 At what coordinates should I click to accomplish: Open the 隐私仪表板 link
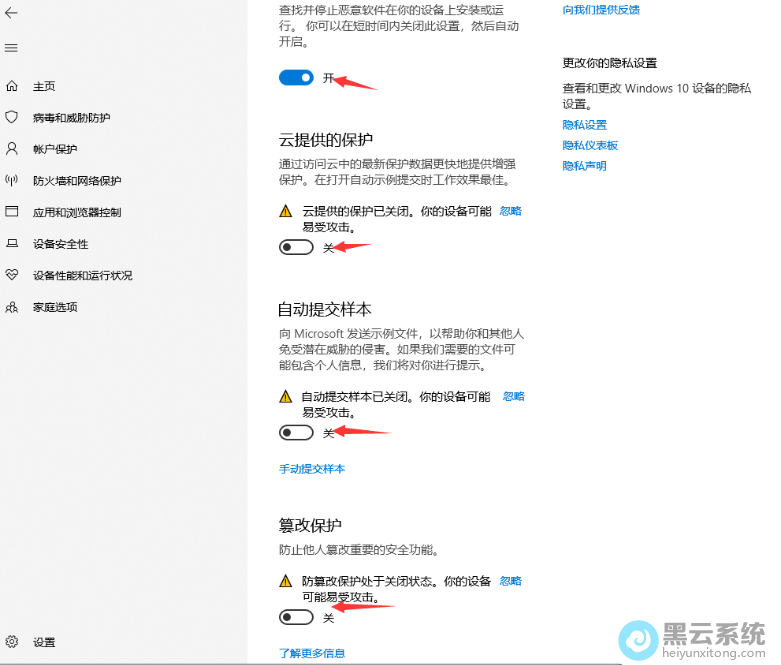590,145
